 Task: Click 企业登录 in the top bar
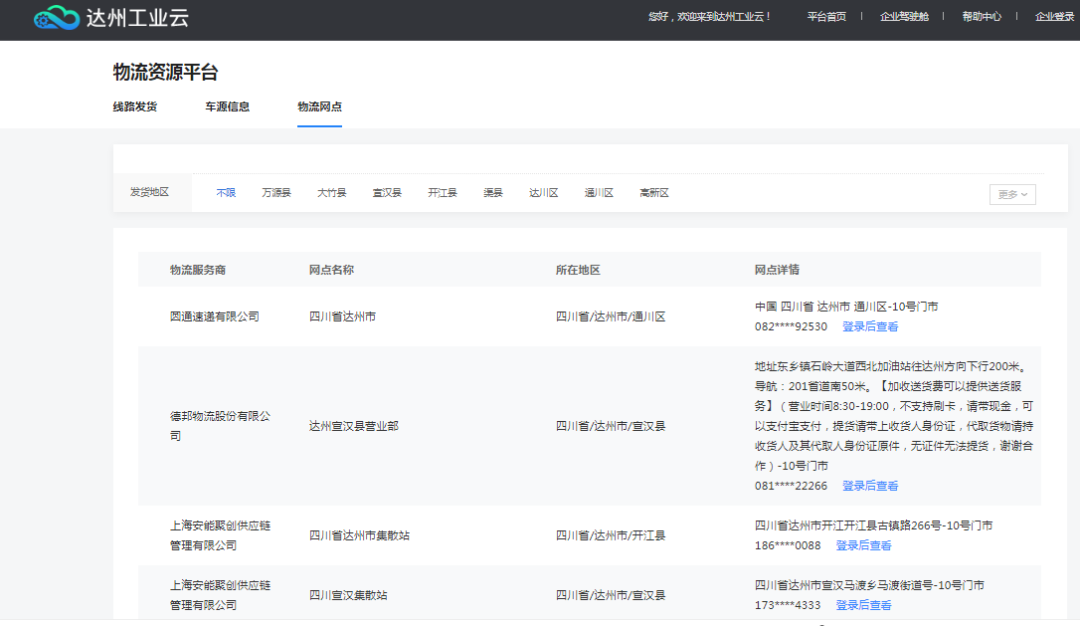[1055, 17]
